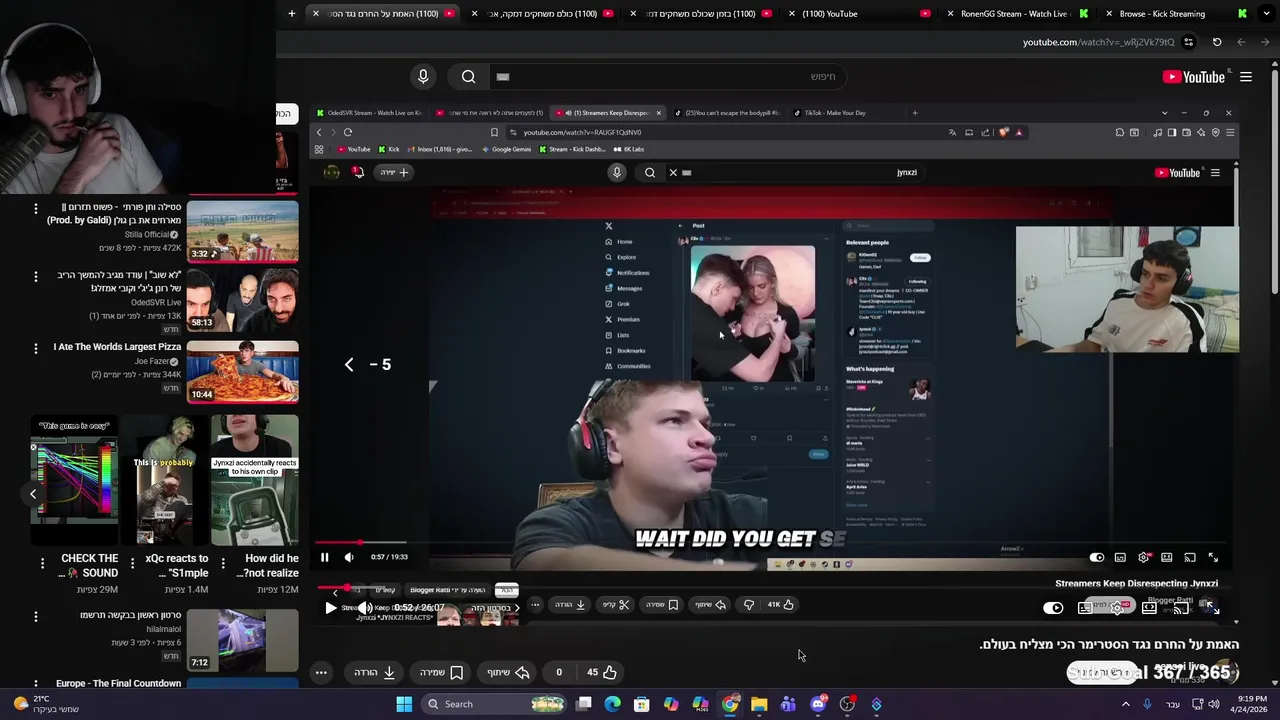Toggle autoplay switch on outer video player
Viewport: 1280px width, 720px height.
pos(1053,607)
